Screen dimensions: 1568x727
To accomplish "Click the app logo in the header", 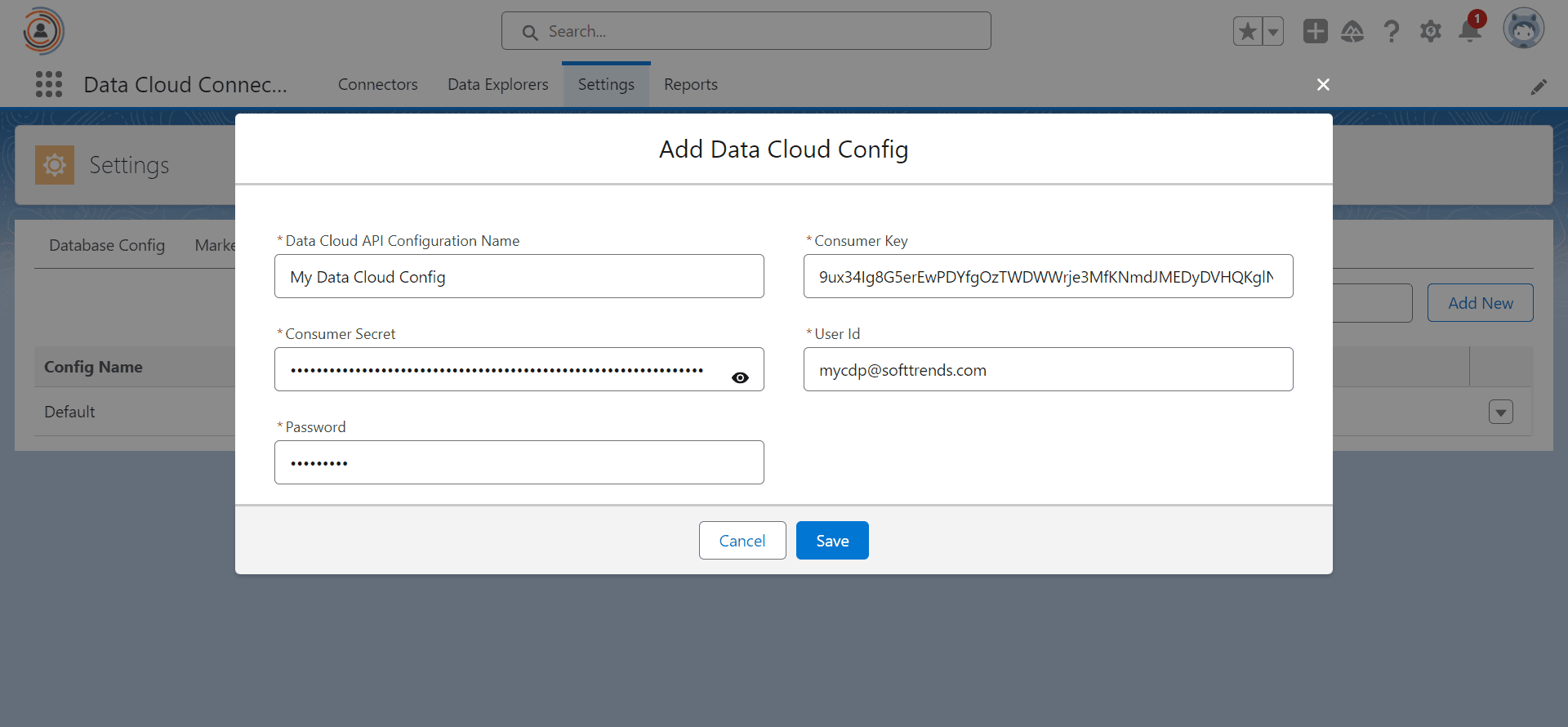I will 42,31.
